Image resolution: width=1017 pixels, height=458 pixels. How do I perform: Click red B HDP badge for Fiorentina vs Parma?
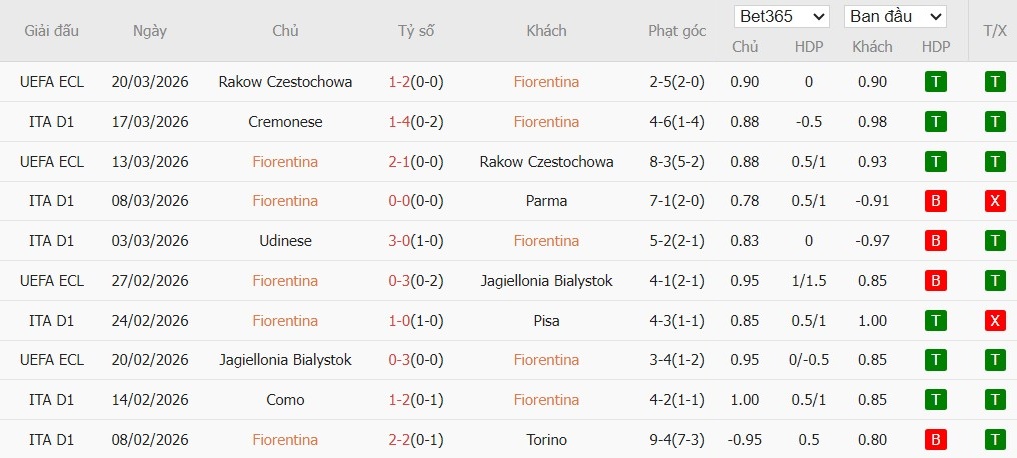(x=936, y=201)
